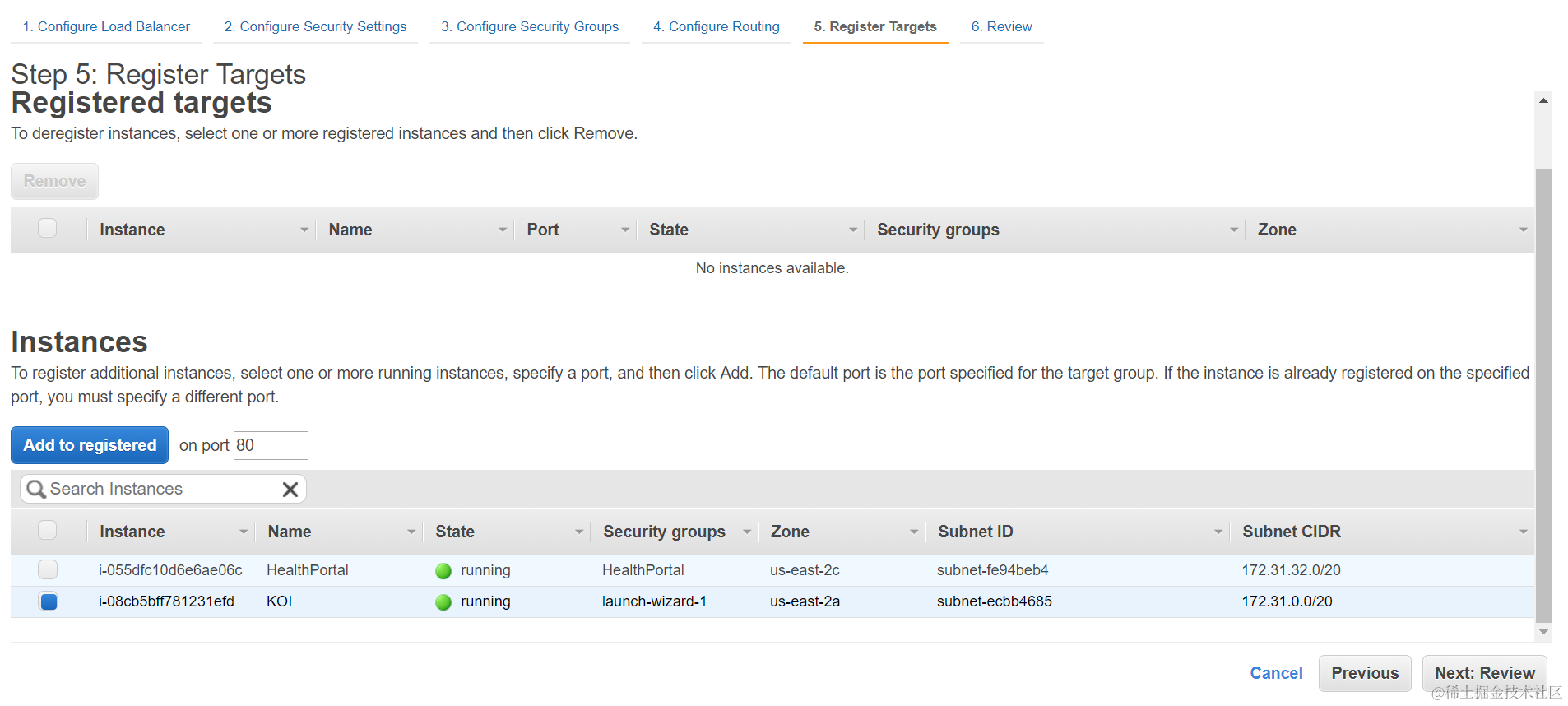Select instance ID i-055dfc10d6e6ae06c
Viewport: 1568px width, 706px height.
coord(170,570)
